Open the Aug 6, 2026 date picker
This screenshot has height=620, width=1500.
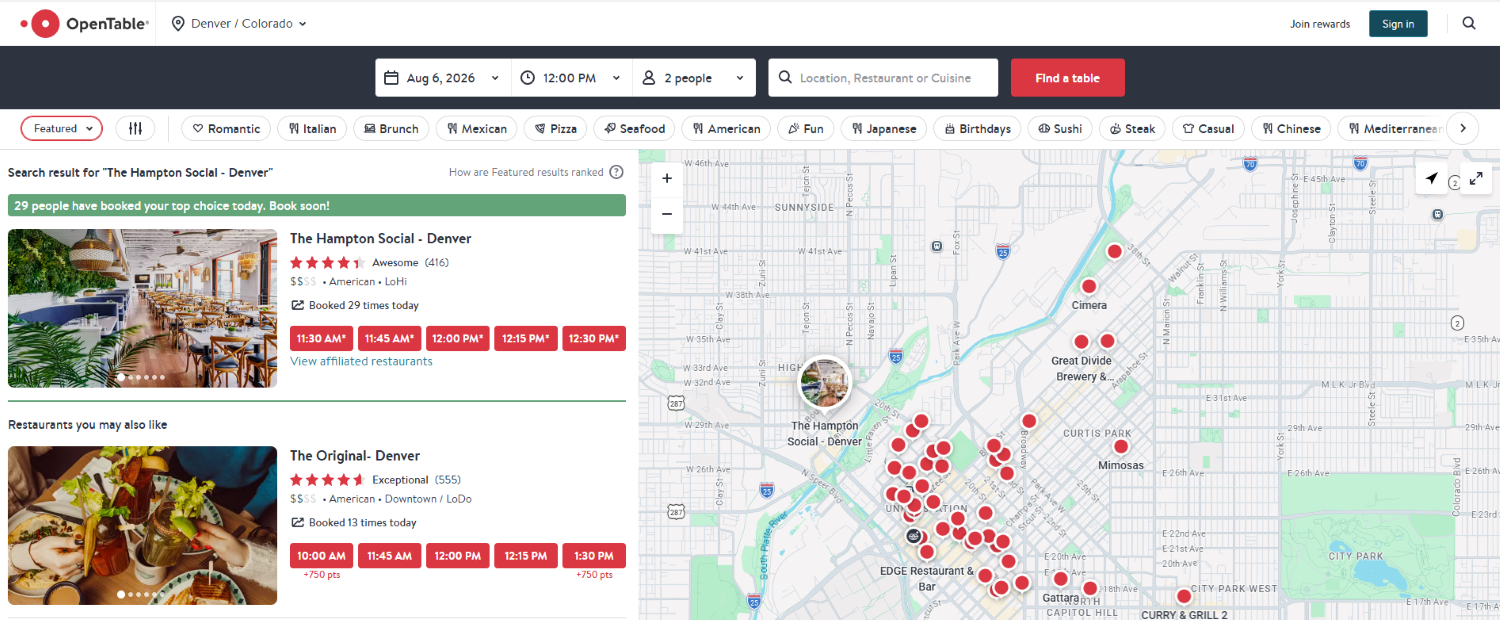coord(443,78)
